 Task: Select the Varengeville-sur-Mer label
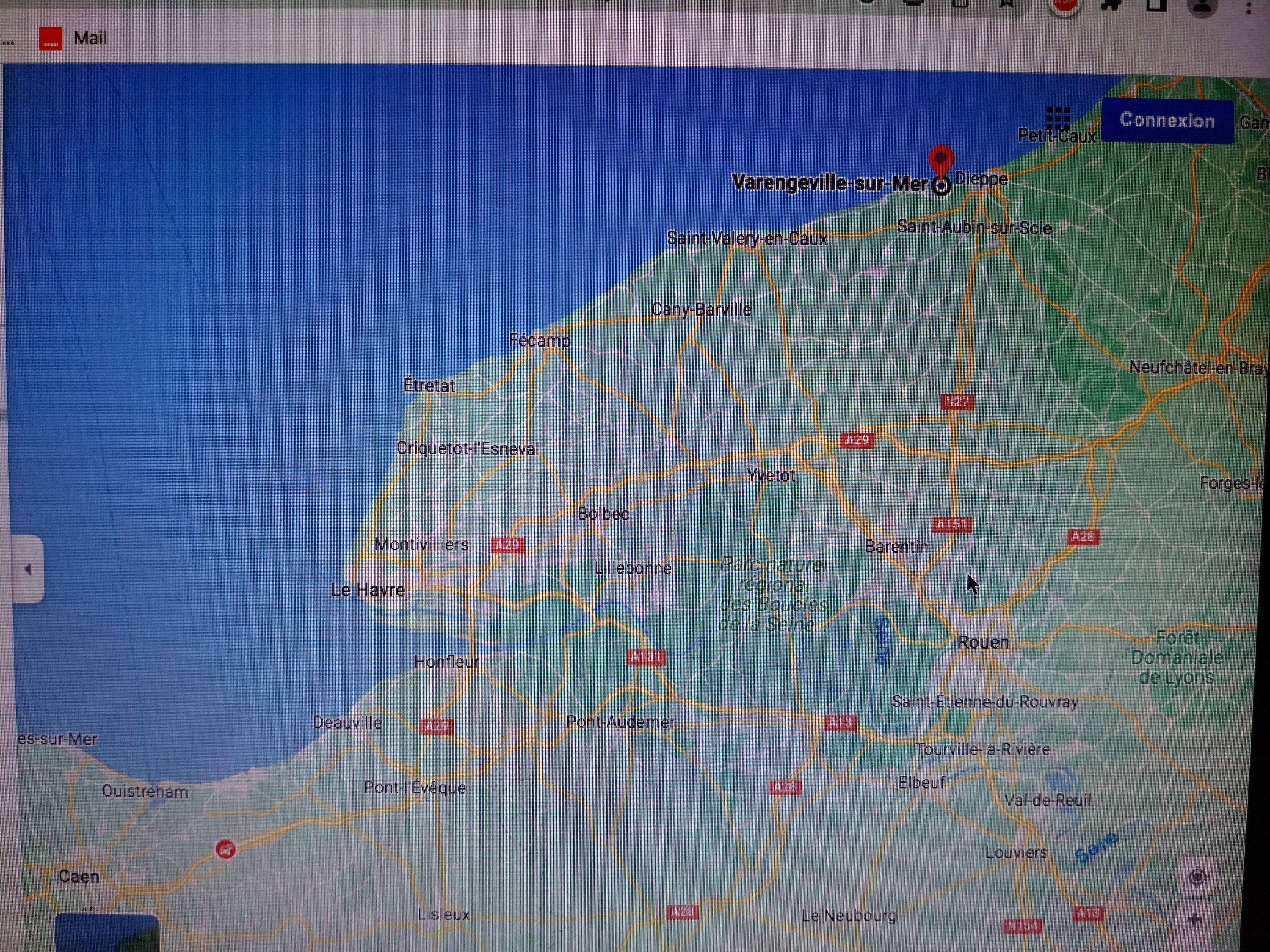tap(830, 183)
